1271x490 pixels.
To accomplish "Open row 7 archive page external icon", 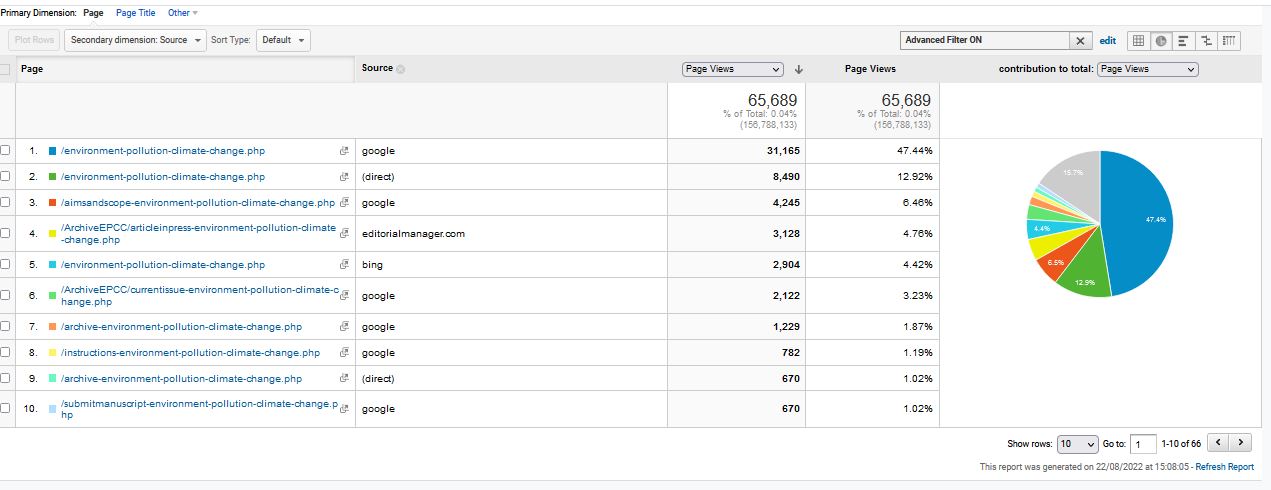I will [x=344, y=327].
